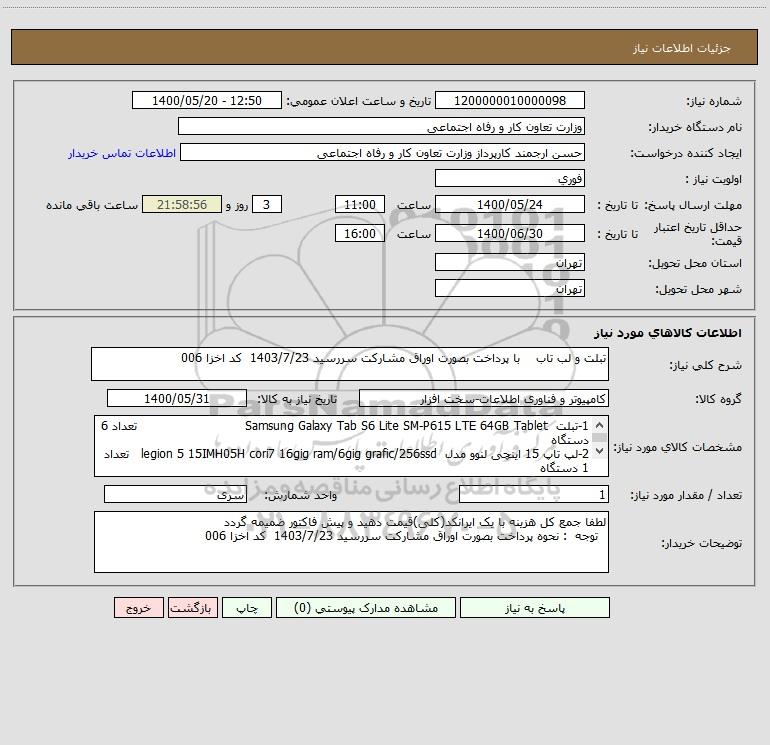Click label توضیحات خریدار
This screenshot has width=770, height=745.
pos(701,543)
